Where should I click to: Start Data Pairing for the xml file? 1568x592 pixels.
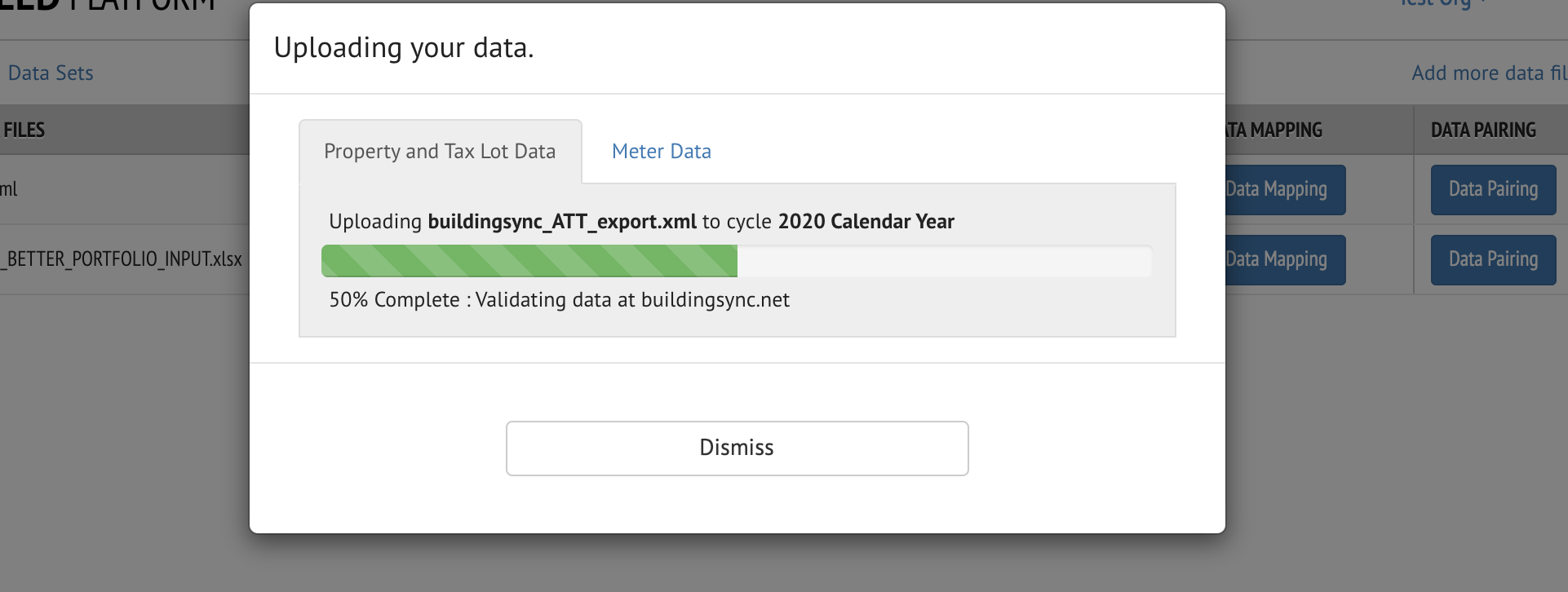click(1493, 189)
